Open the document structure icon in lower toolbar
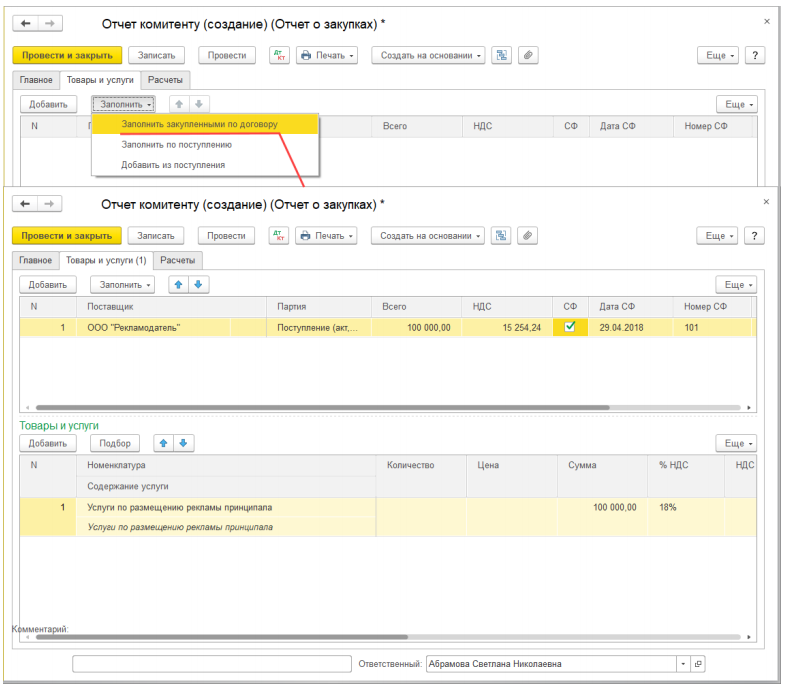The width and height of the screenshot is (789, 689). pos(501,236)
